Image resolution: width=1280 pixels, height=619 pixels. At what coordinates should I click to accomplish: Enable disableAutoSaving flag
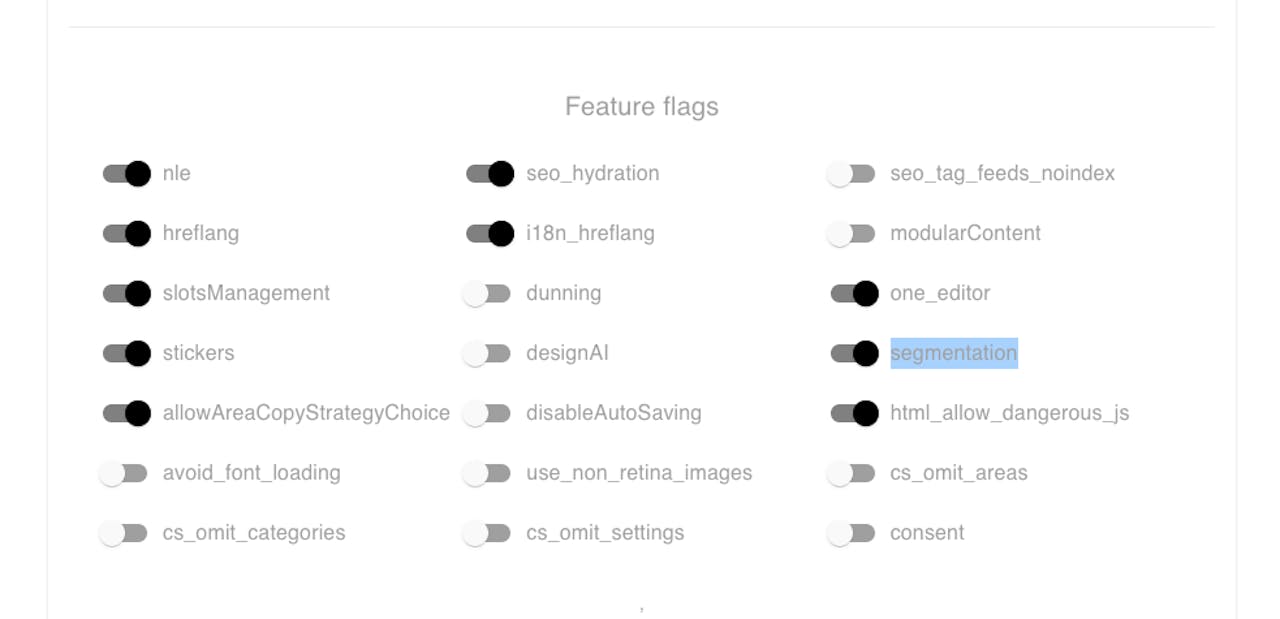[x=488, y=414]
